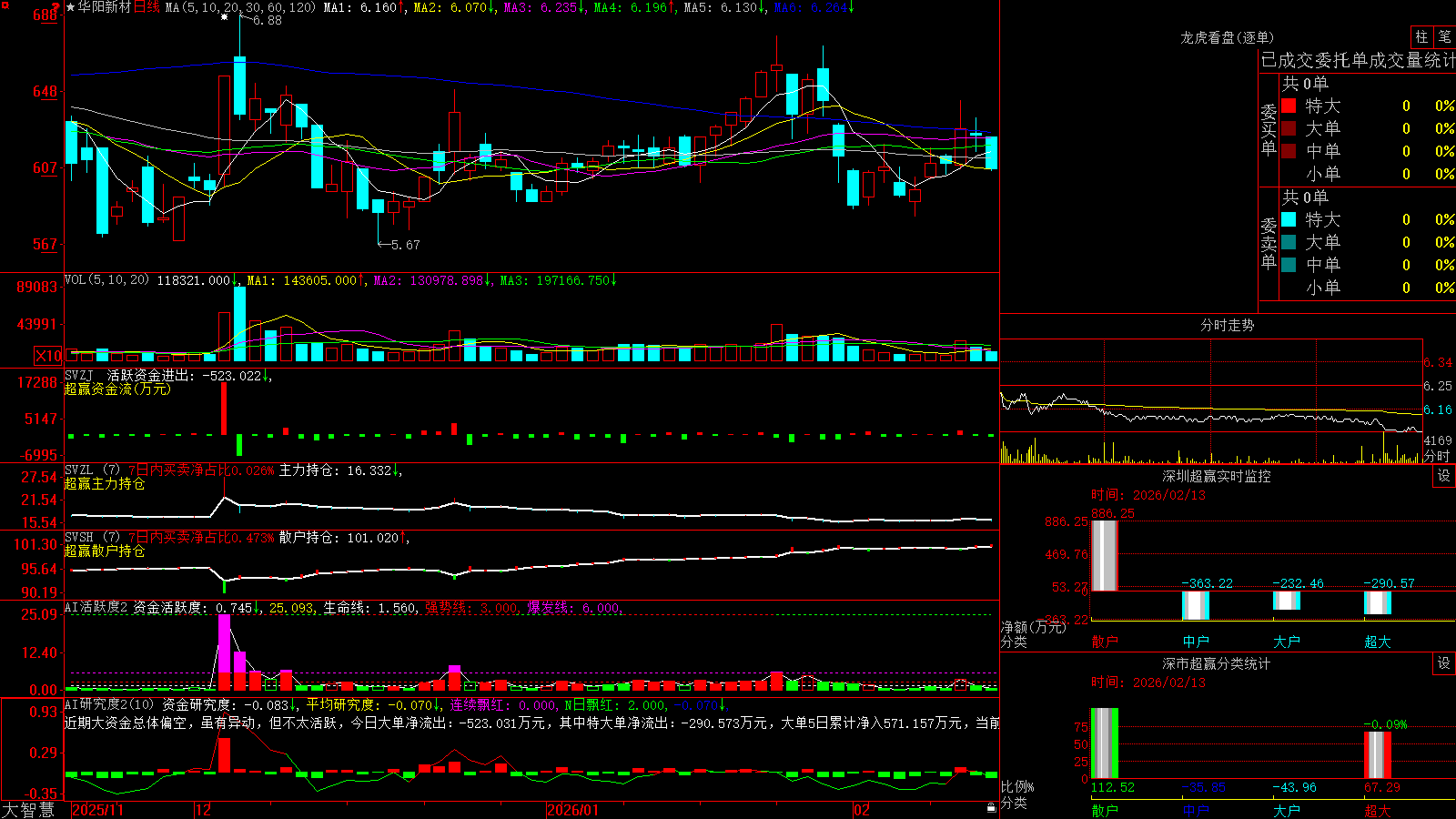Open the SVSH (7) indicator label
Viewport: 1456px width, 819px height.
[x=92, y=538]
